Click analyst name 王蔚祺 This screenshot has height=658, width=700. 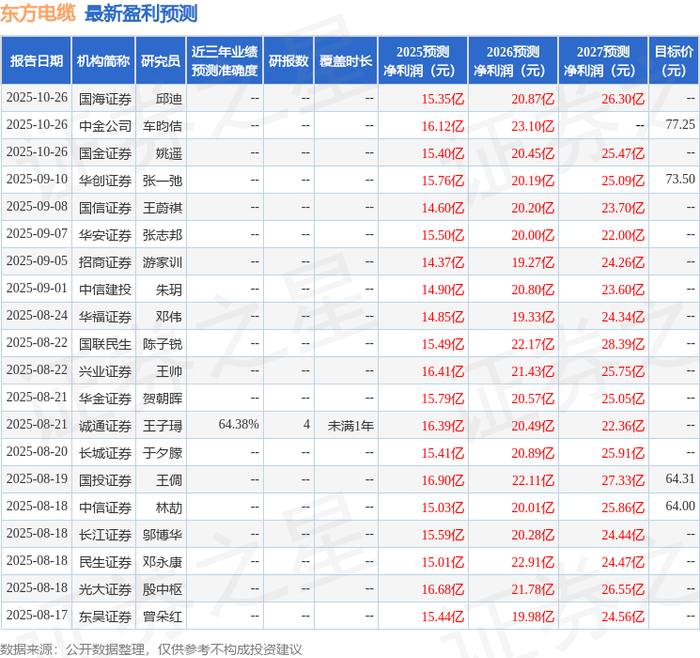(162, 208)
